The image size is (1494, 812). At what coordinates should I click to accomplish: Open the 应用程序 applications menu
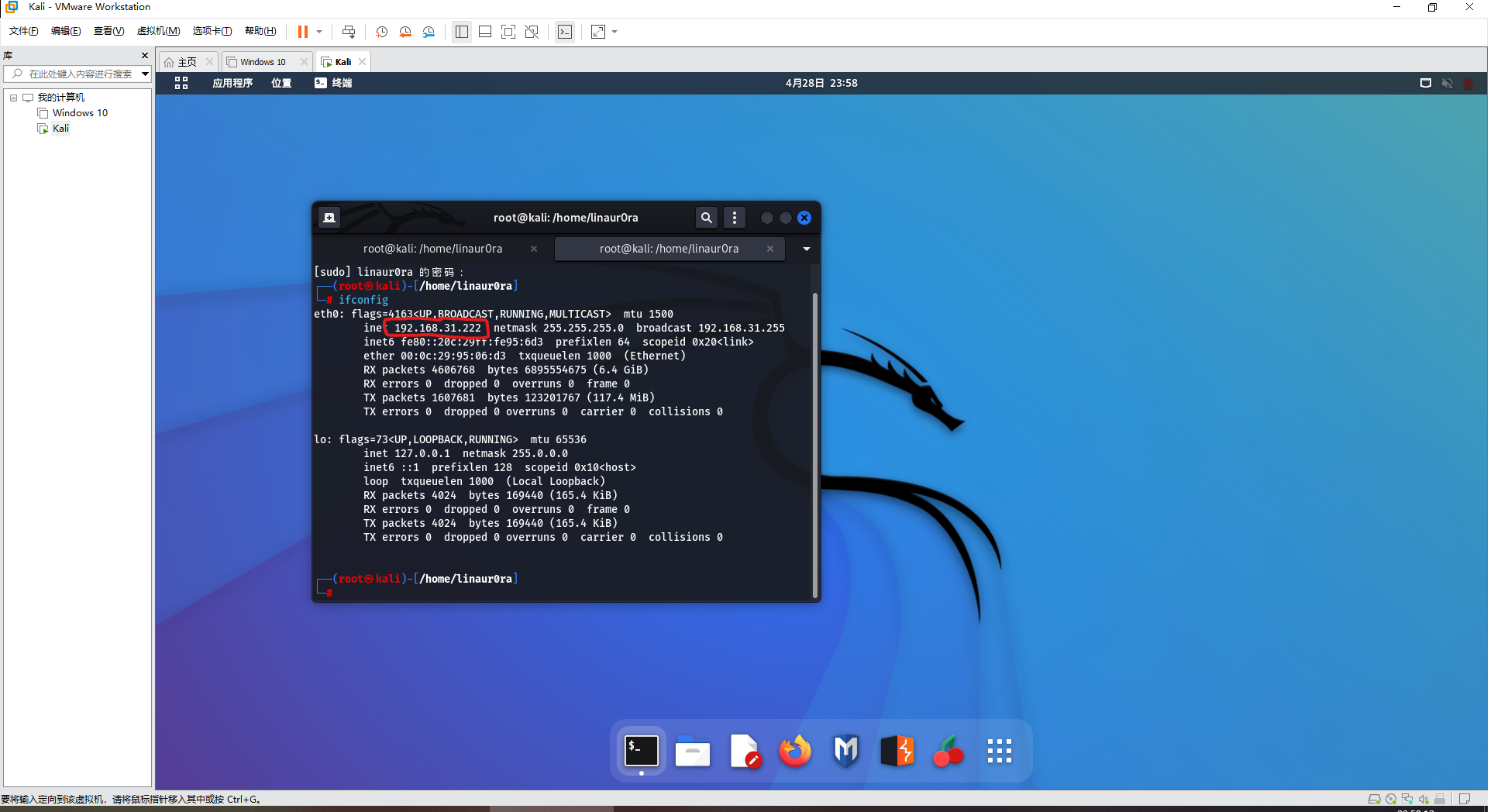coord(232,83)
